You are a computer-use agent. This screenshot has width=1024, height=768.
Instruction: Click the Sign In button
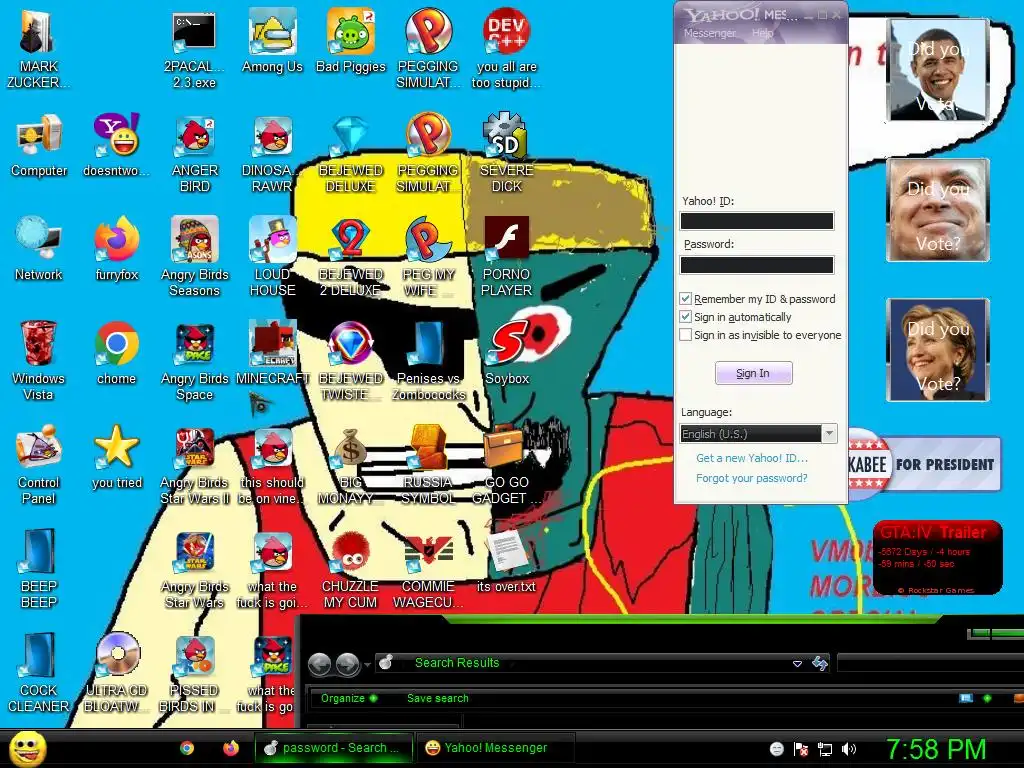[x=753, y=373]
